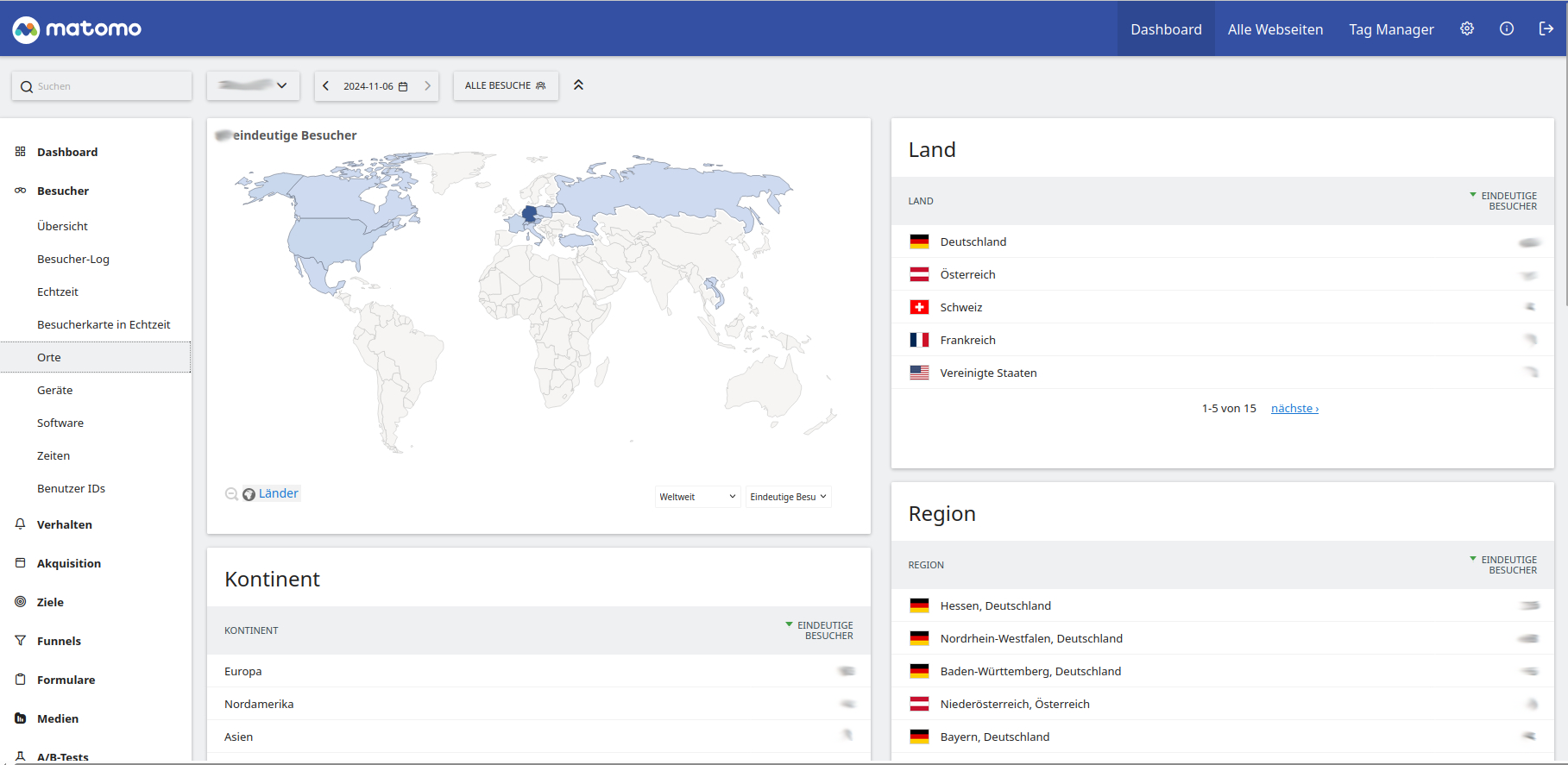Open Alle Webseiten tab
This screenshot has height=765, width=1568.
[x=1275, y=29]
